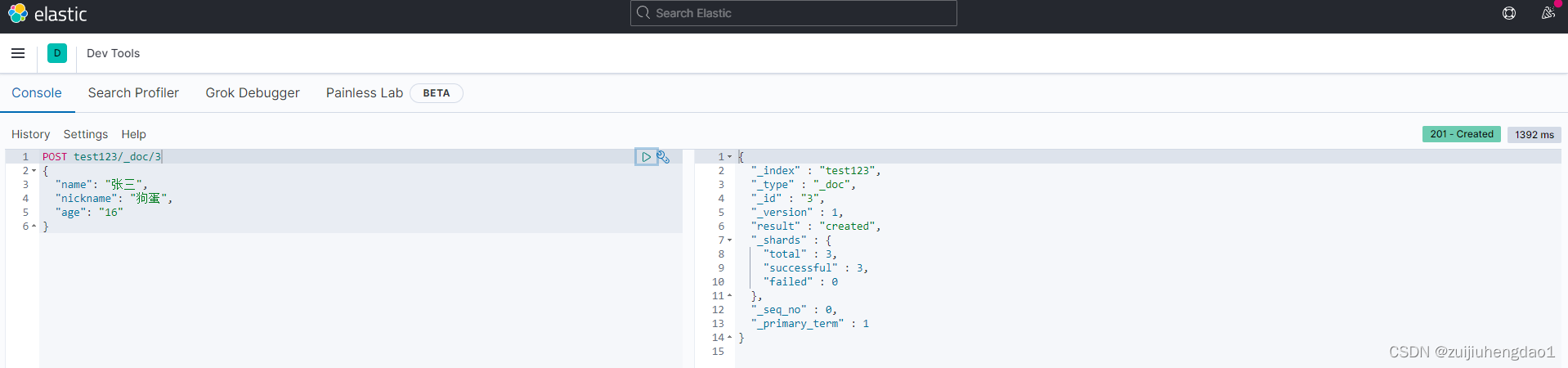1568x368 pixels.
Task: Click the "failed" : 0 response line
Action: pyautogui.click(x=800, y=282)
